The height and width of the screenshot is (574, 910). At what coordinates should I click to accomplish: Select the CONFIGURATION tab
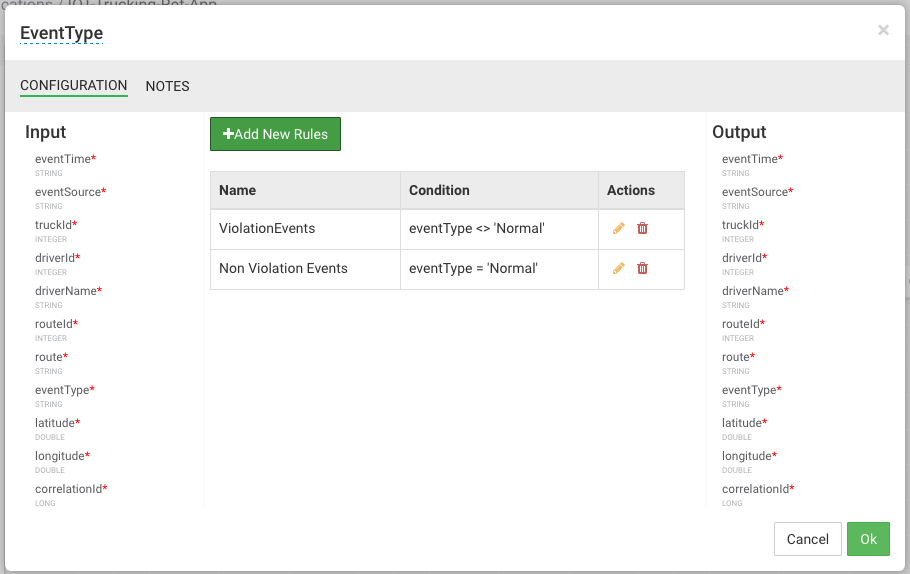tap(74, 86)
